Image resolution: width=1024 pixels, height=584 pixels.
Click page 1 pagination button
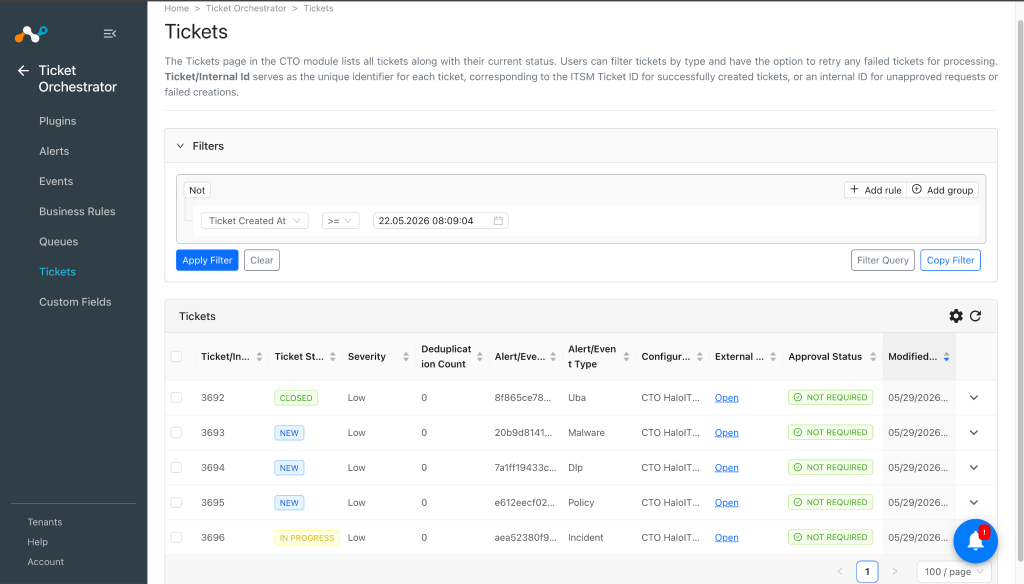[x=867, y=572]
